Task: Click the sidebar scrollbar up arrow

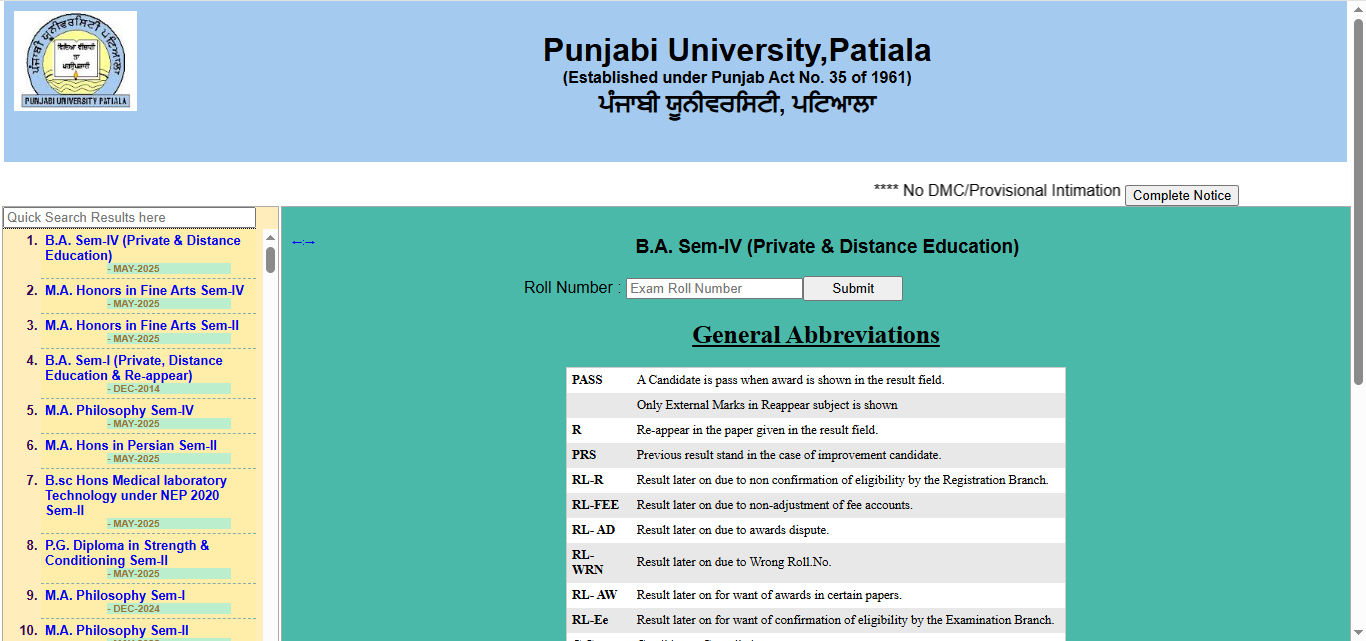Action: [269, 237]
